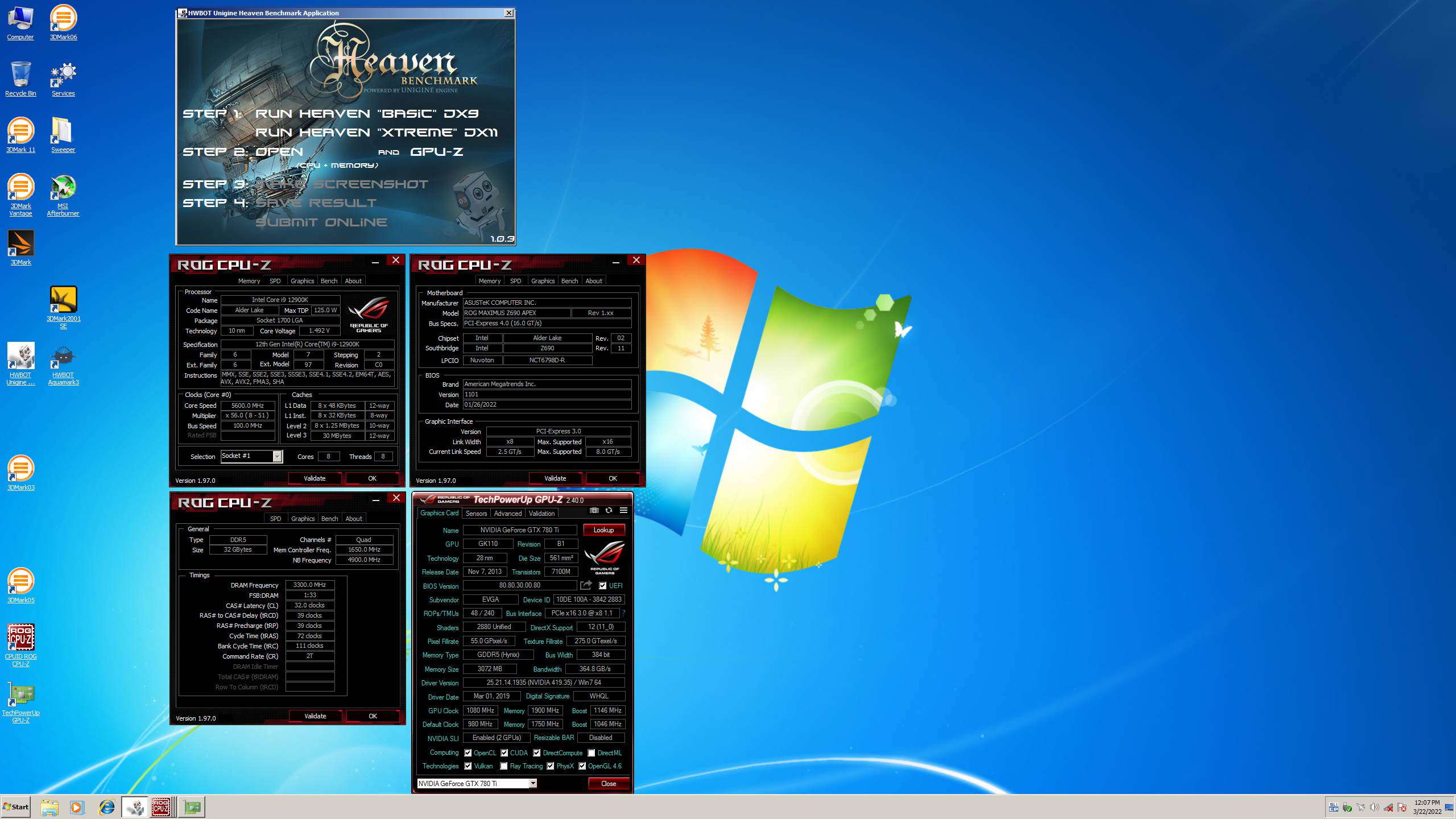Select the Graphics Card tab in GPU-Z
Viewport: 1456px width, 819px height.
[x=439, y=513]
